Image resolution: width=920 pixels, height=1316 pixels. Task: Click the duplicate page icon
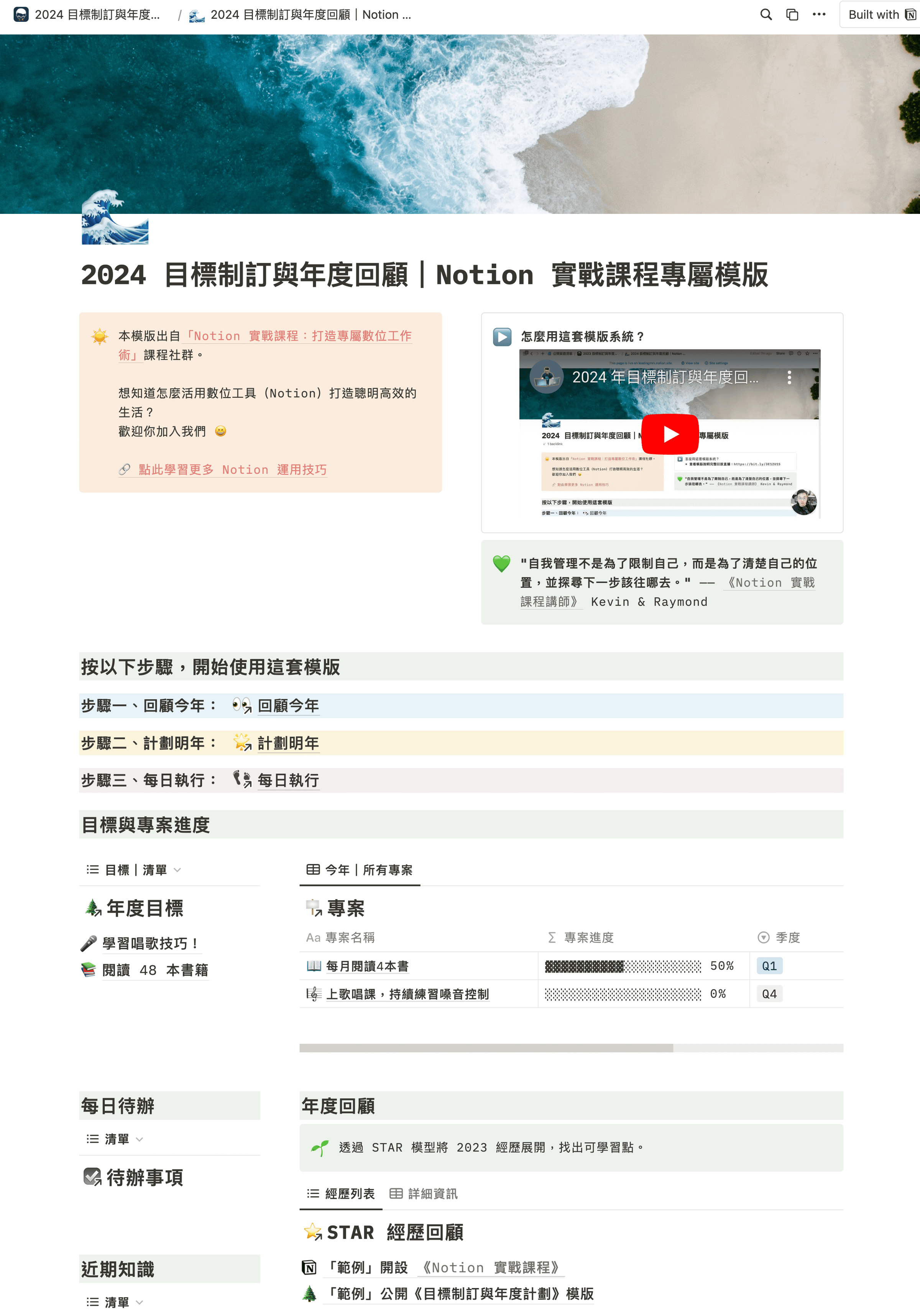pos(792,15)
